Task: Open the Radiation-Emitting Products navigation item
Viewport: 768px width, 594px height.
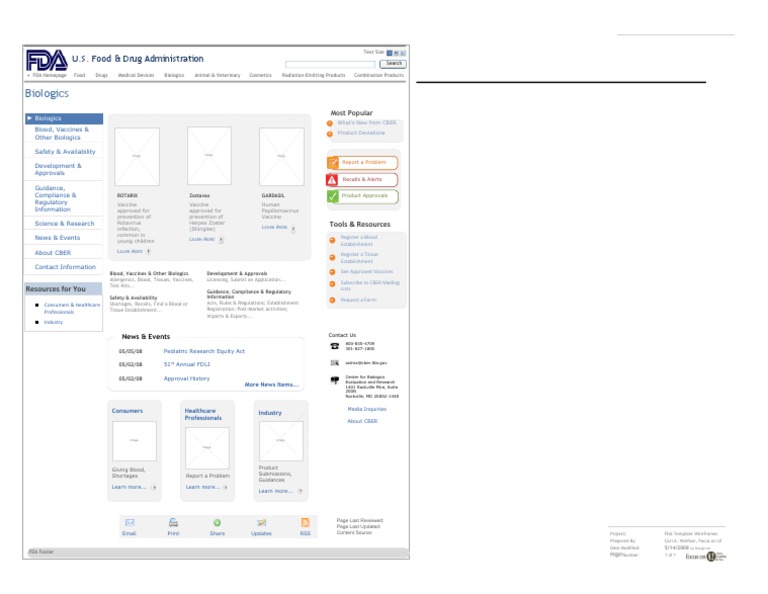Action: pyautogui.click(x=313, y=75)
